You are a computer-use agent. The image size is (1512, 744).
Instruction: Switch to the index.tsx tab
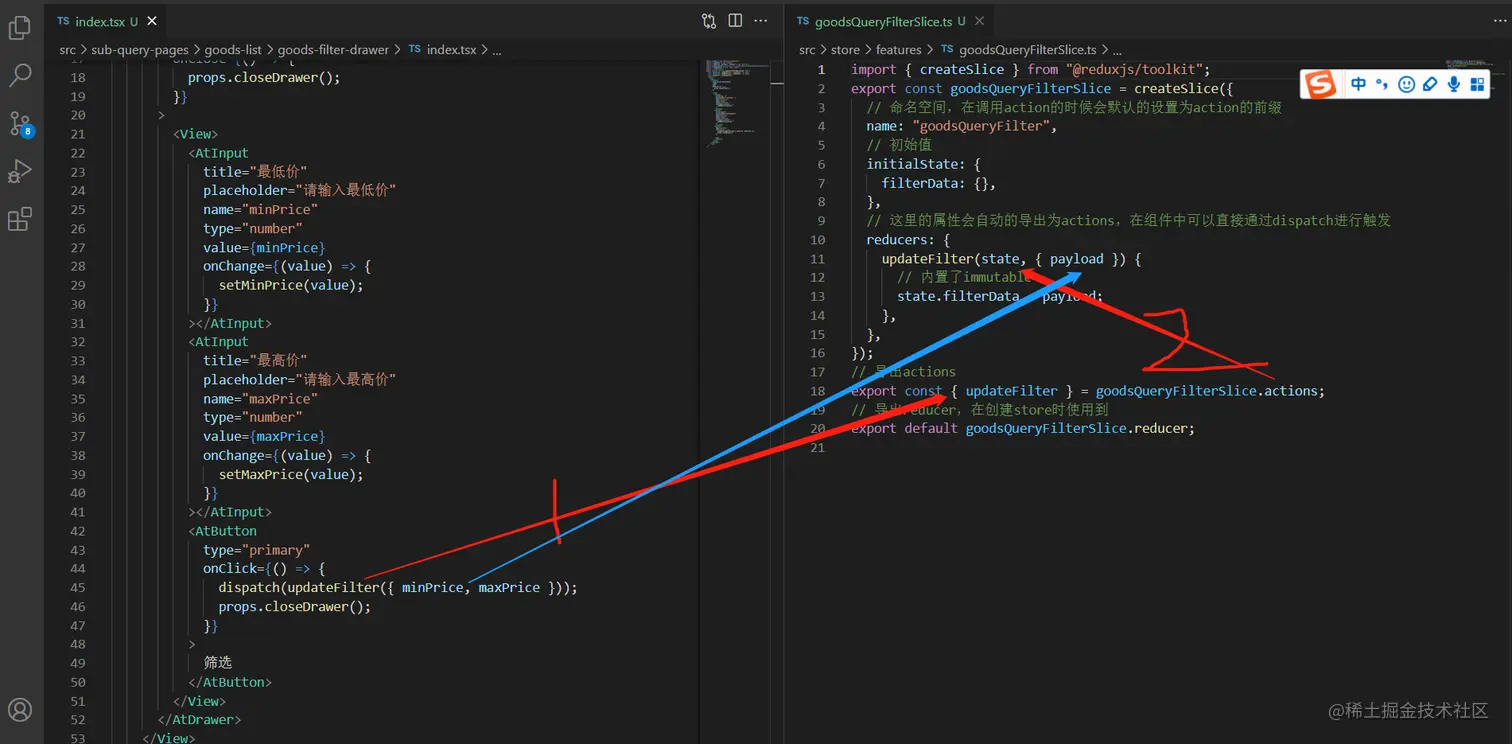pyautogui.click(x=106, y=21)
